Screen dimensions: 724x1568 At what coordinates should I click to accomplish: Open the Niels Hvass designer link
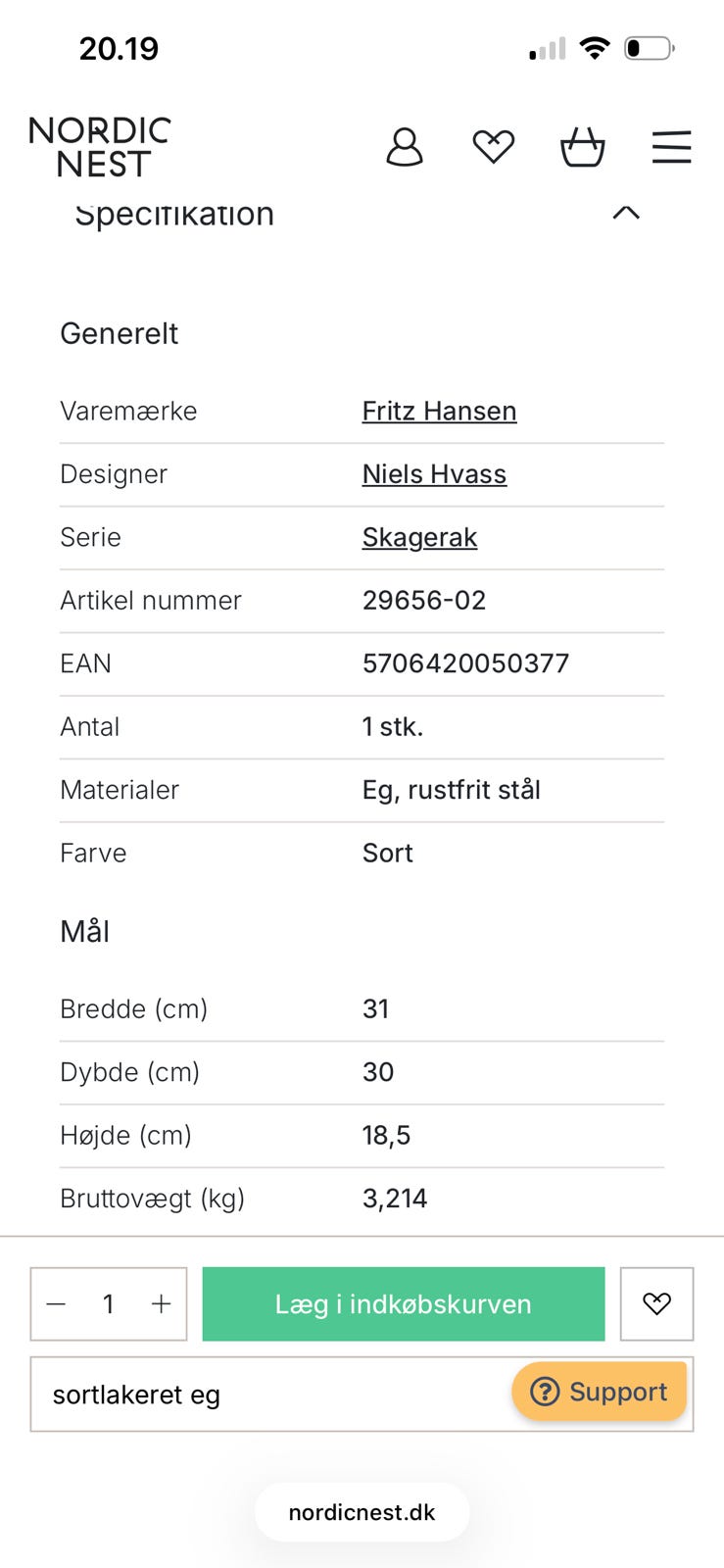434,474
